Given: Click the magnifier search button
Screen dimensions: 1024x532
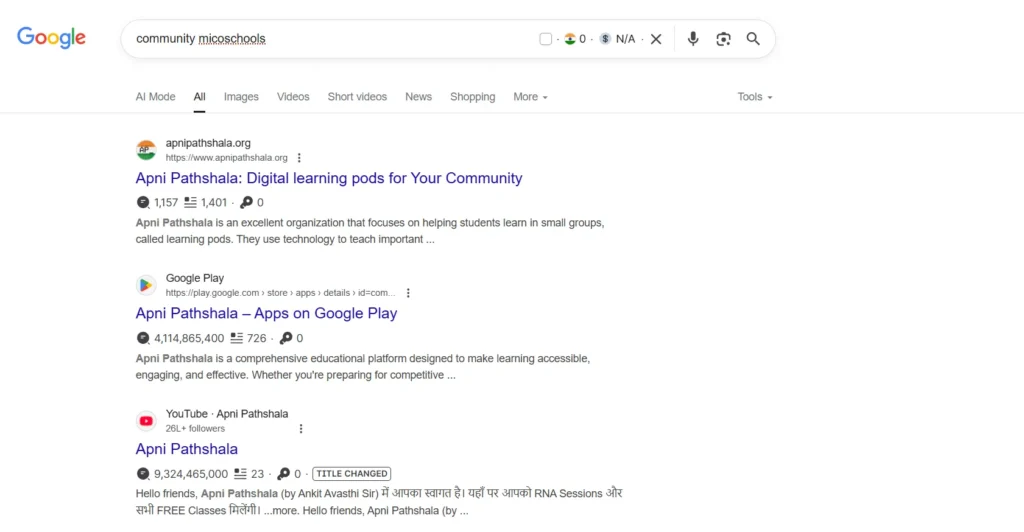Looking at the screenshot, I should [x=753, y=39].
